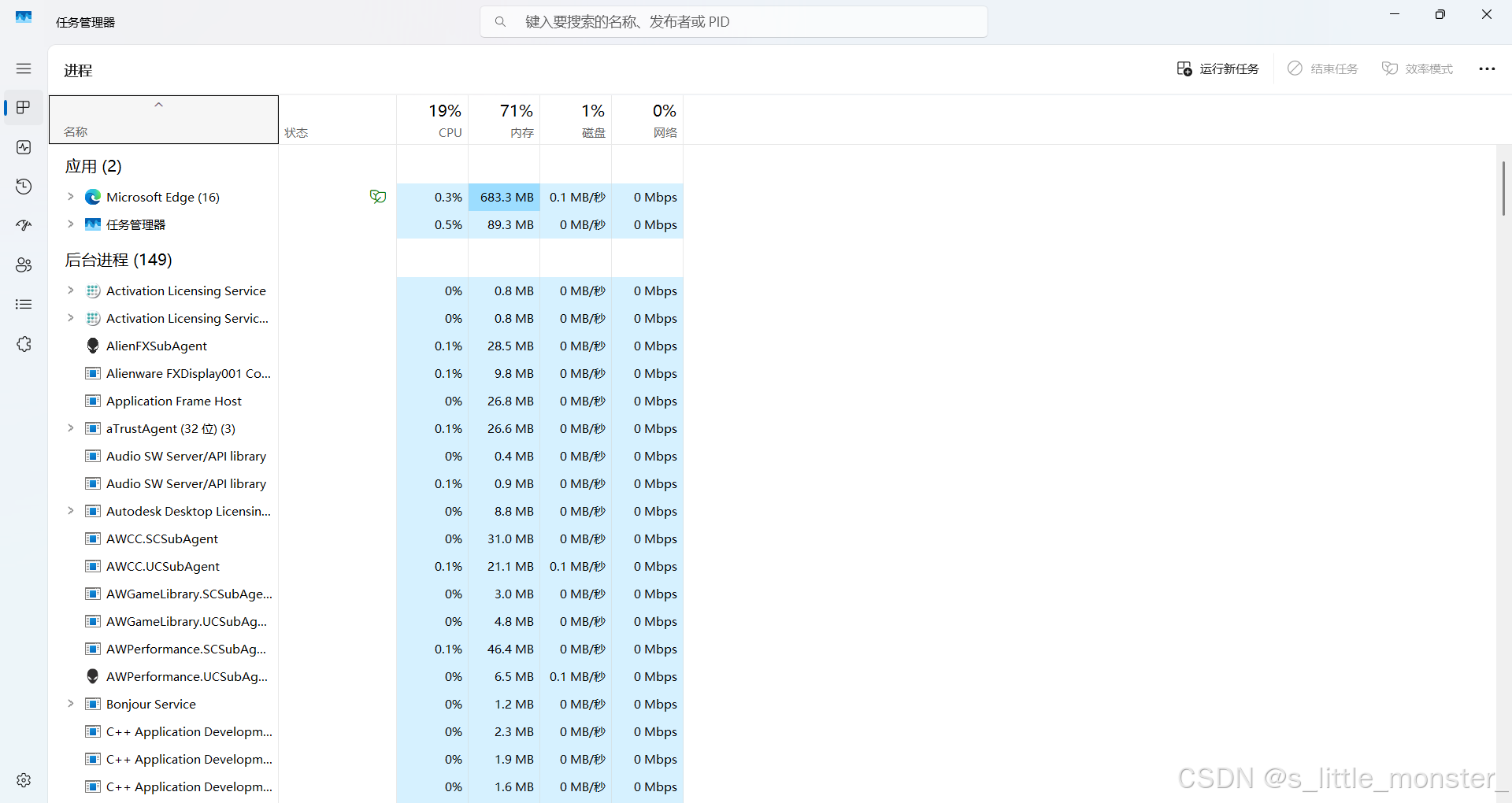Open the App history sidebar icon
Screen dimensions: 1512x803
pyautogui.click(x=24, y=187)
